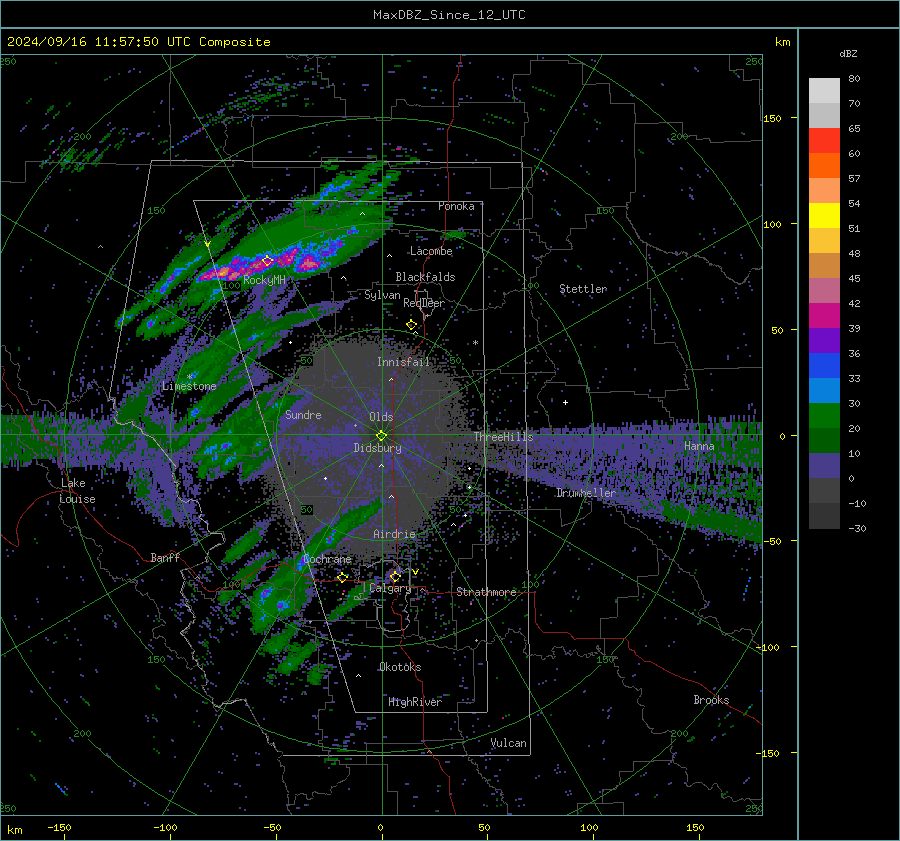Select the red 65–60 dBZ swatch
This screenshot has width=900, height=841.
click(x=824, y=141)
